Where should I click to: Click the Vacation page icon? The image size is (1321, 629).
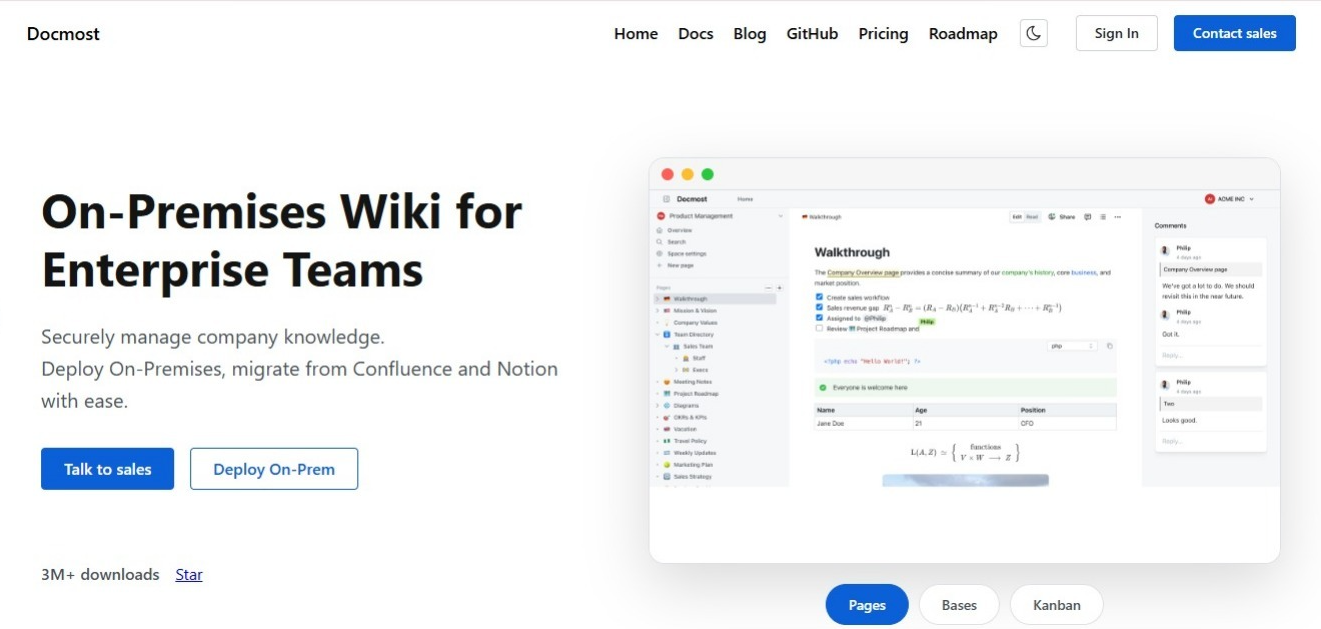(x=667, y=429)
